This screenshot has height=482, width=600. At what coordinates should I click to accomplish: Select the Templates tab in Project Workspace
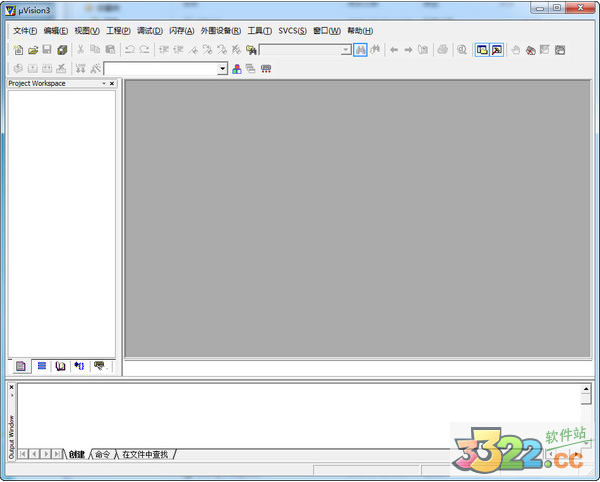click(x=99, y=366)
